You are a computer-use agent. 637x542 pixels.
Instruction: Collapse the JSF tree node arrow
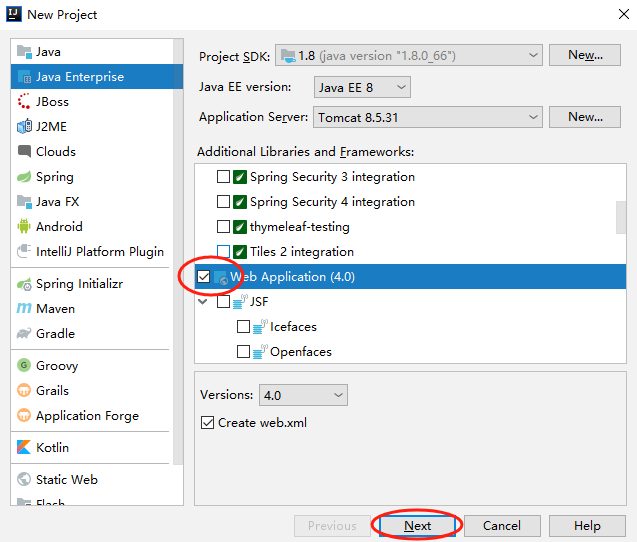coord(203,302)
